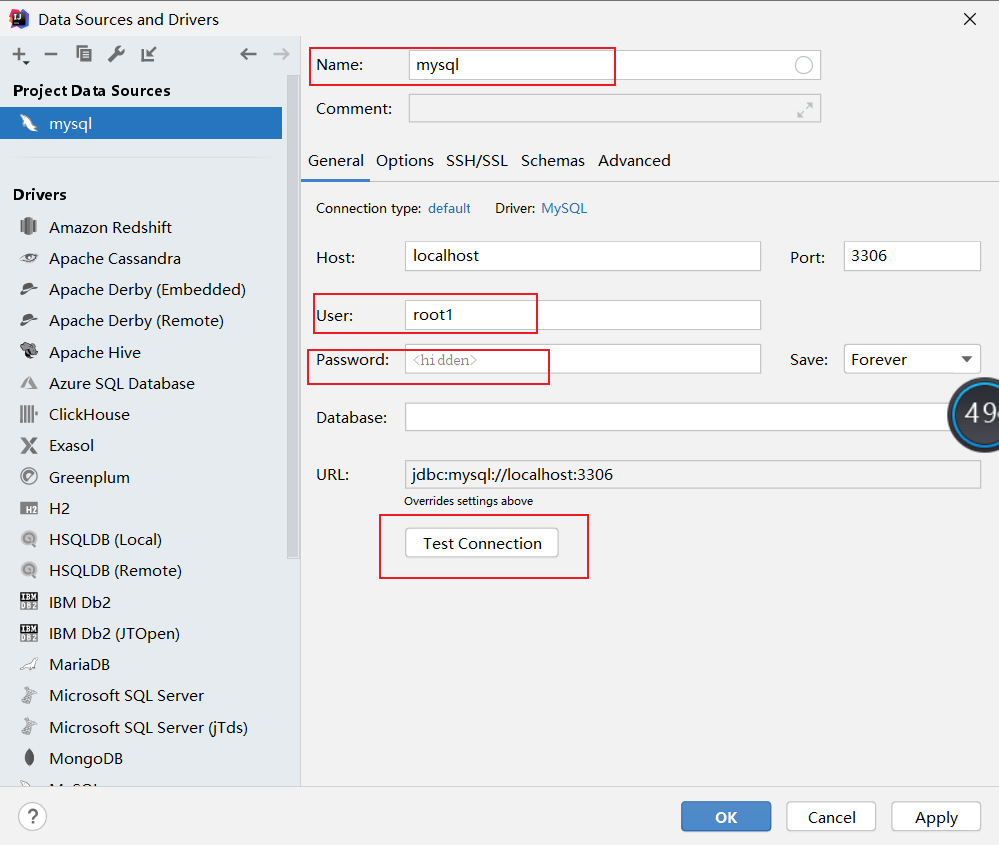Viewport: 999px width, 845px height.
Task: Close the Data Sources and Drivers dialog
Action: pyautogui.click(x=970, y=19)
